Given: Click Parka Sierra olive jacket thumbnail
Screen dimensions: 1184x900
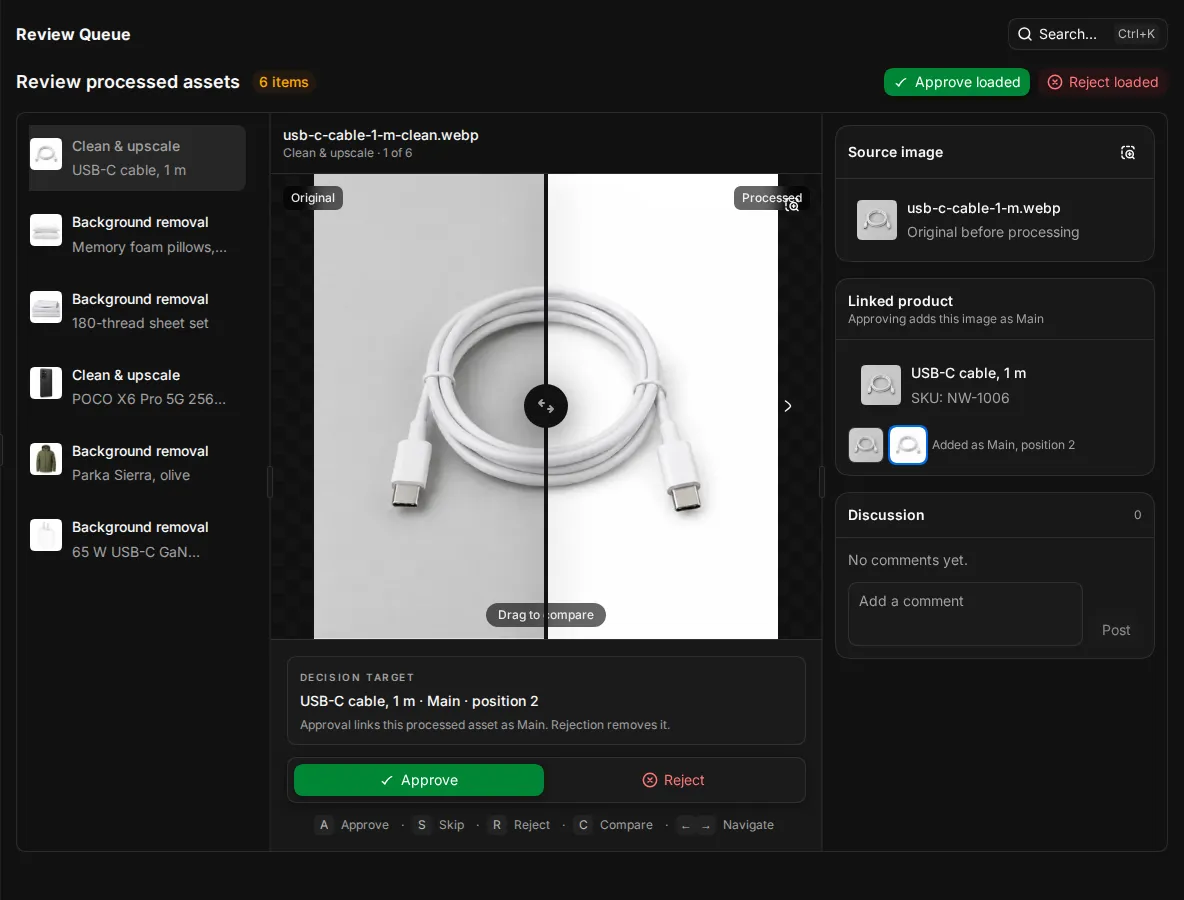Looking at the screenshot, I should tap(46, 459).
